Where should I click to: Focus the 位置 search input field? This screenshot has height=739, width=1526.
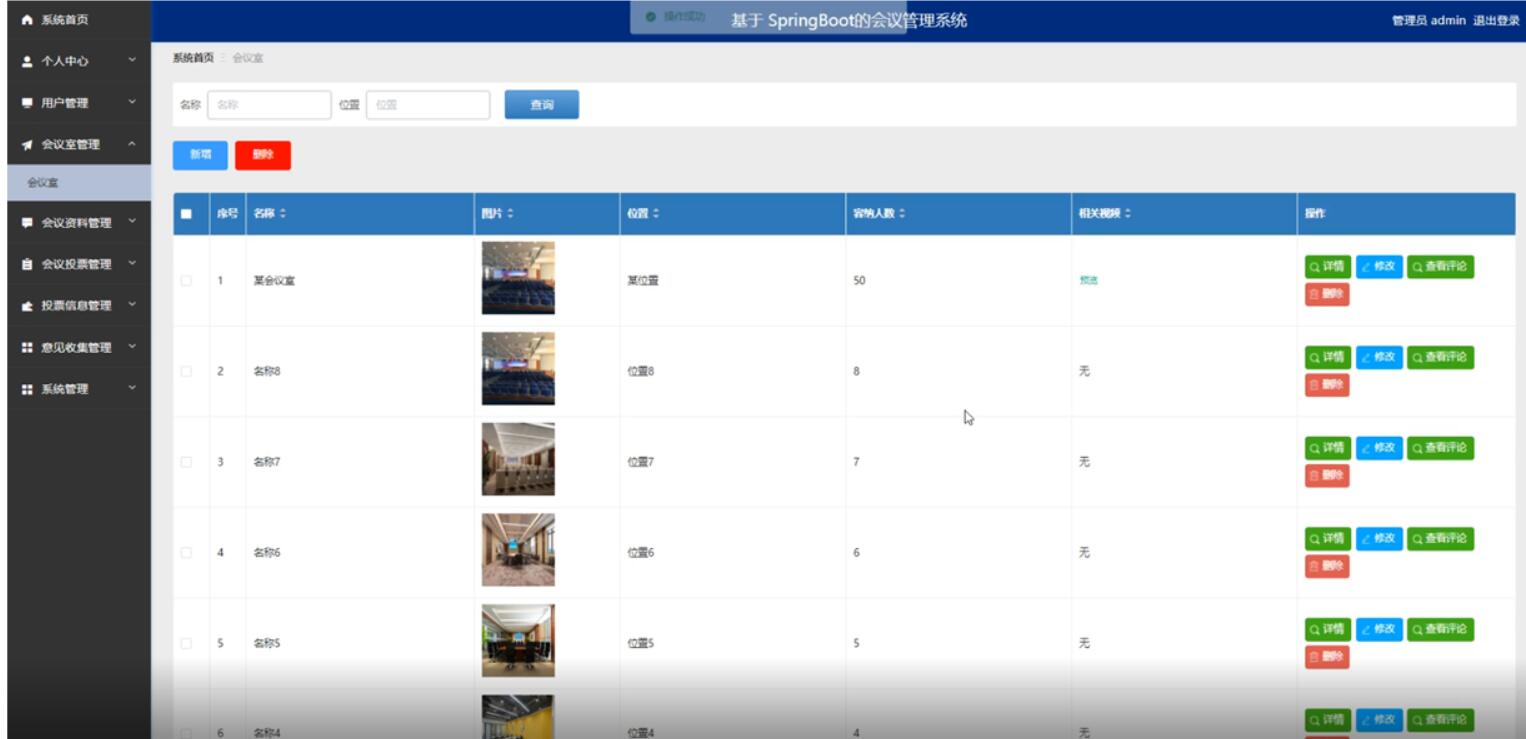click(x=428, y=105)
